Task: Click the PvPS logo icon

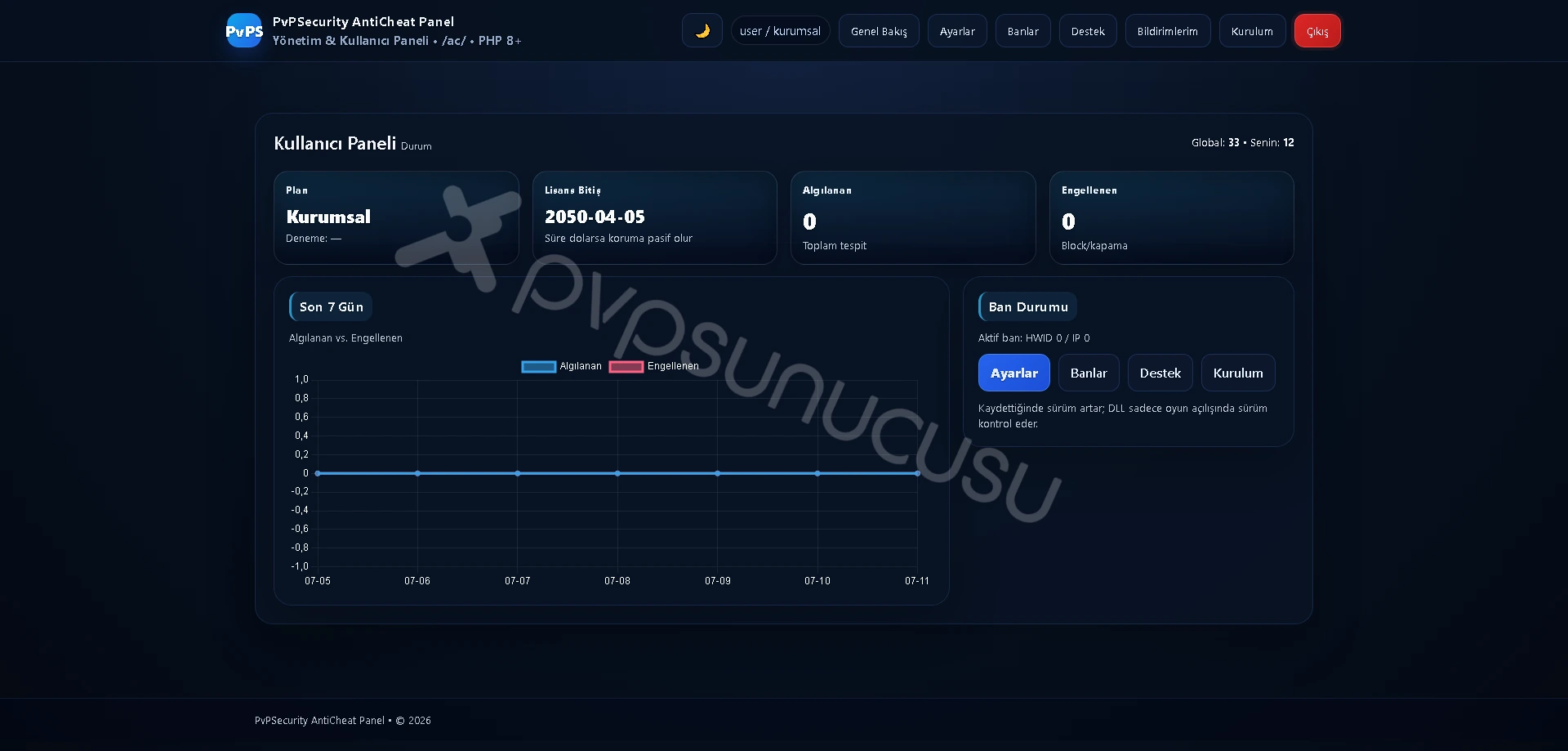Action: (244, 30)
